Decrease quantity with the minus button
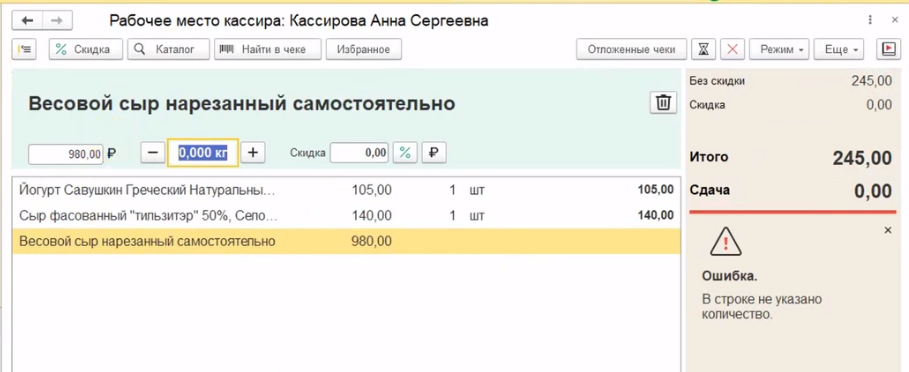 tap(152, 153)
